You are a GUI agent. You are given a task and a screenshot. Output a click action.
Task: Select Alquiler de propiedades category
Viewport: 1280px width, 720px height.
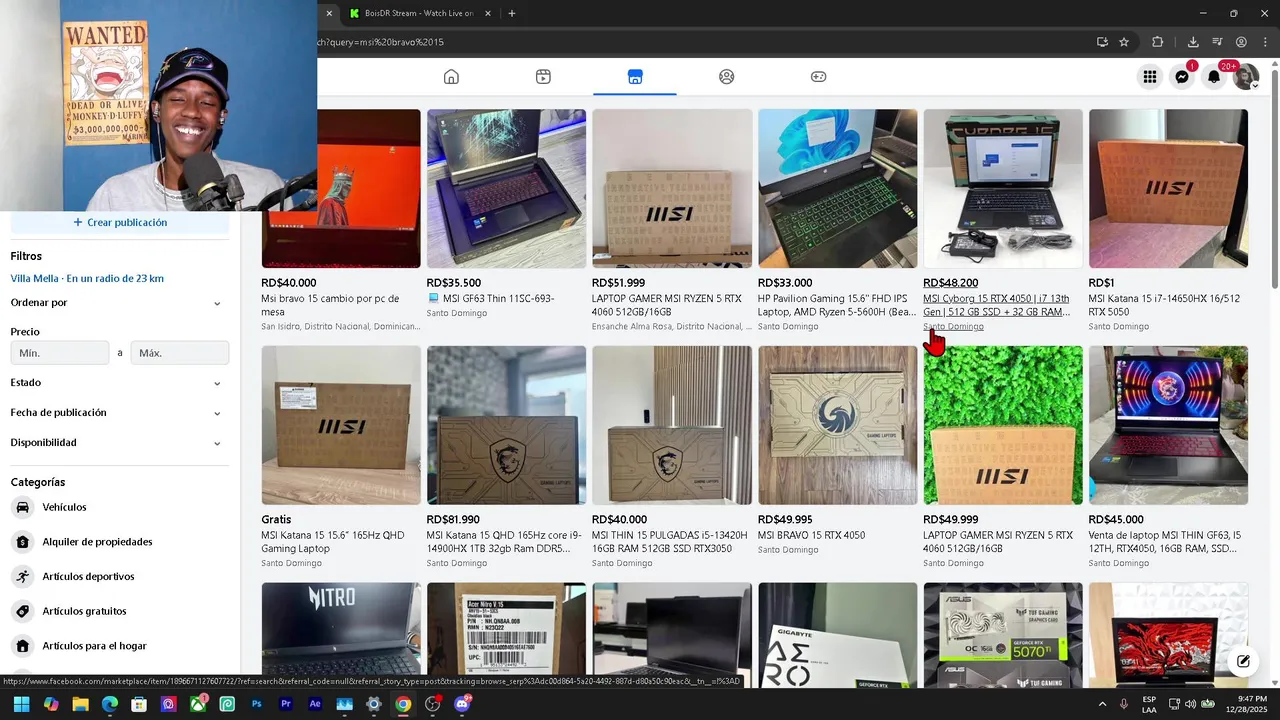(x=120, y=542)
